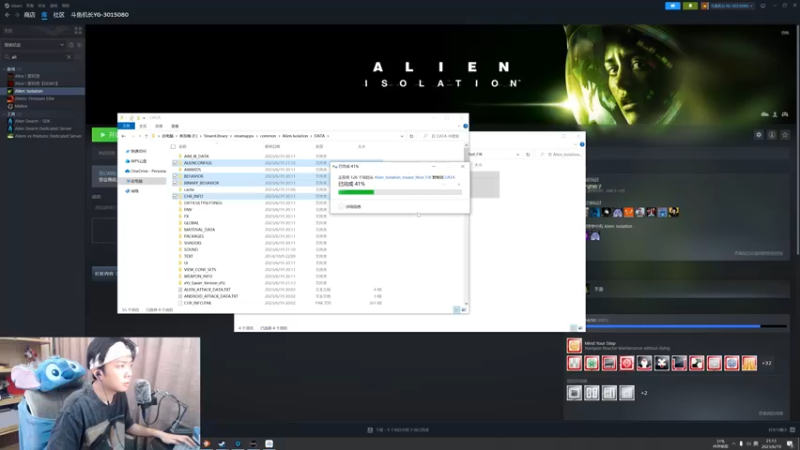Show +32 more unlocked achievements
The width and height of the screenshot is (800, 450).
pyautogui.click(x=766, y=363)
